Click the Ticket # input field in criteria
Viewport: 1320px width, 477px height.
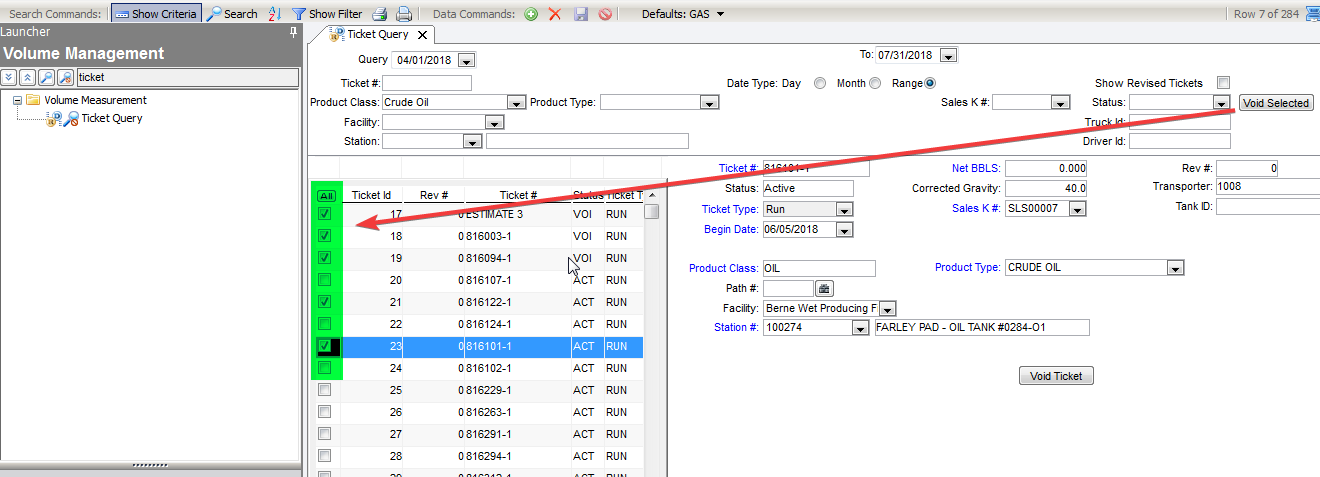pos(426,83)
